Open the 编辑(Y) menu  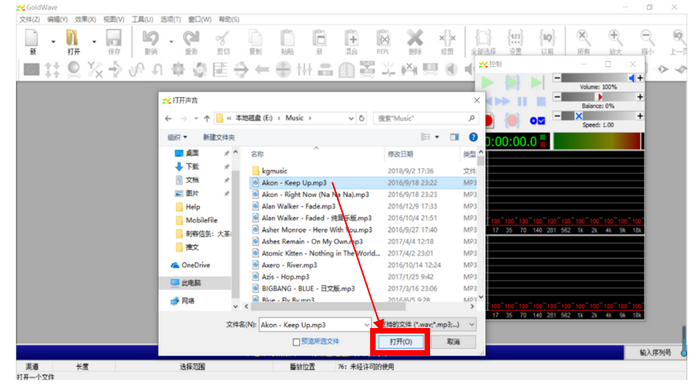(x=57, y=19)
